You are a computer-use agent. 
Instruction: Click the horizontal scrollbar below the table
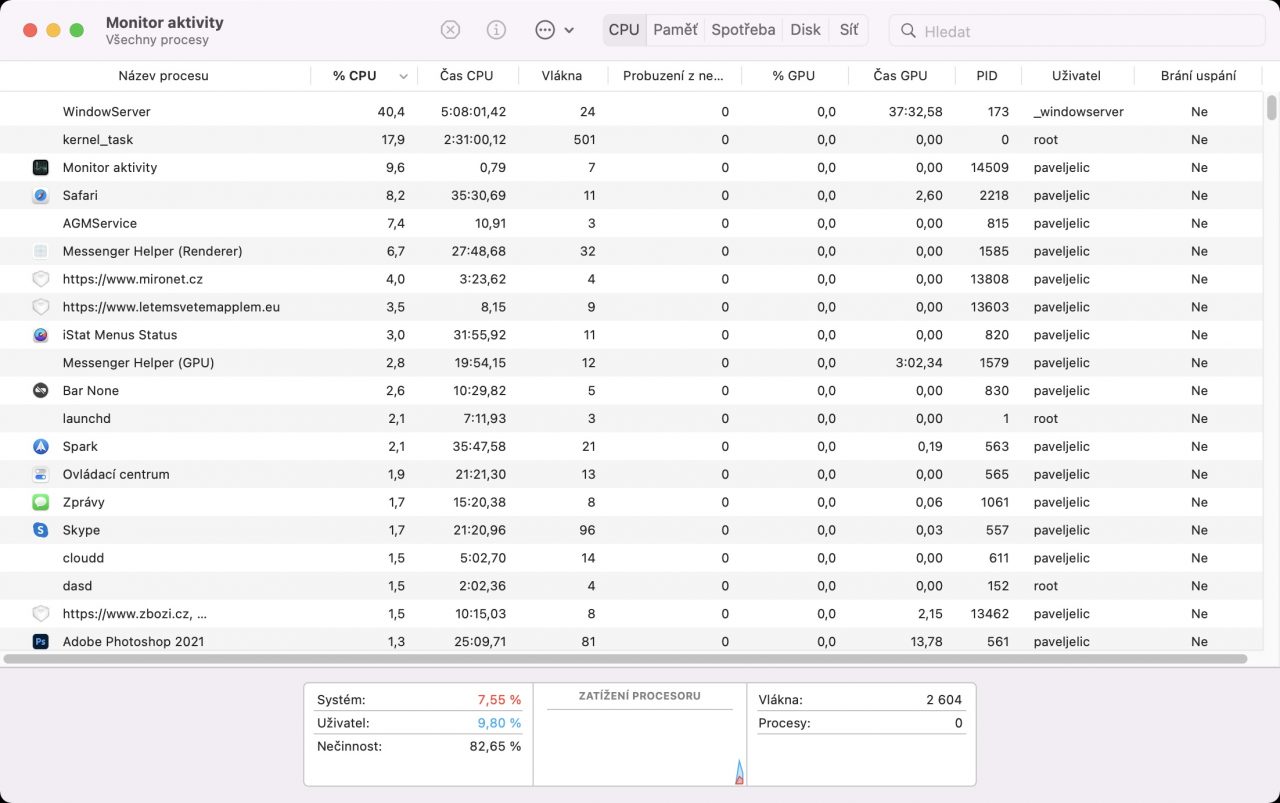[625, 659]
